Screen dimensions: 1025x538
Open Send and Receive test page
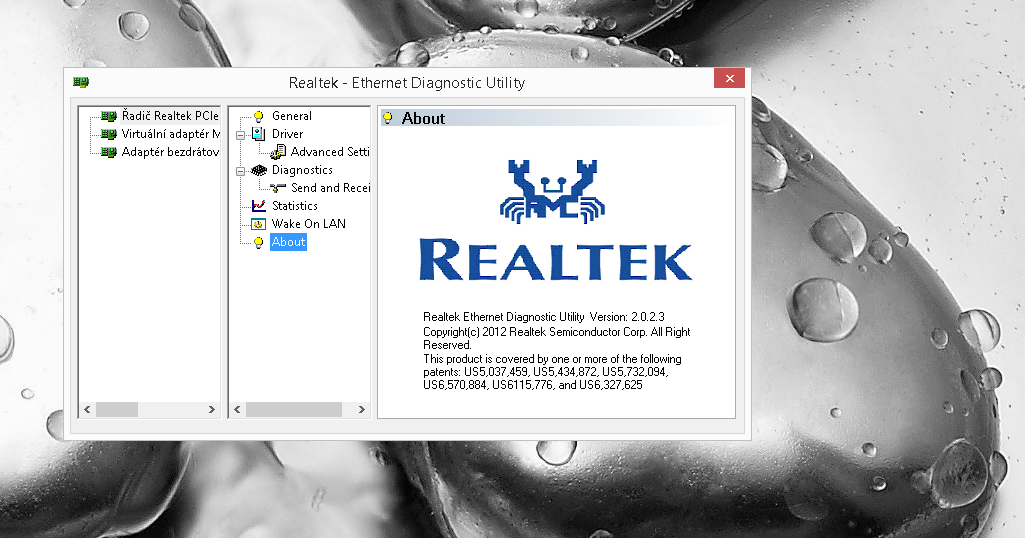pos(330,188)
